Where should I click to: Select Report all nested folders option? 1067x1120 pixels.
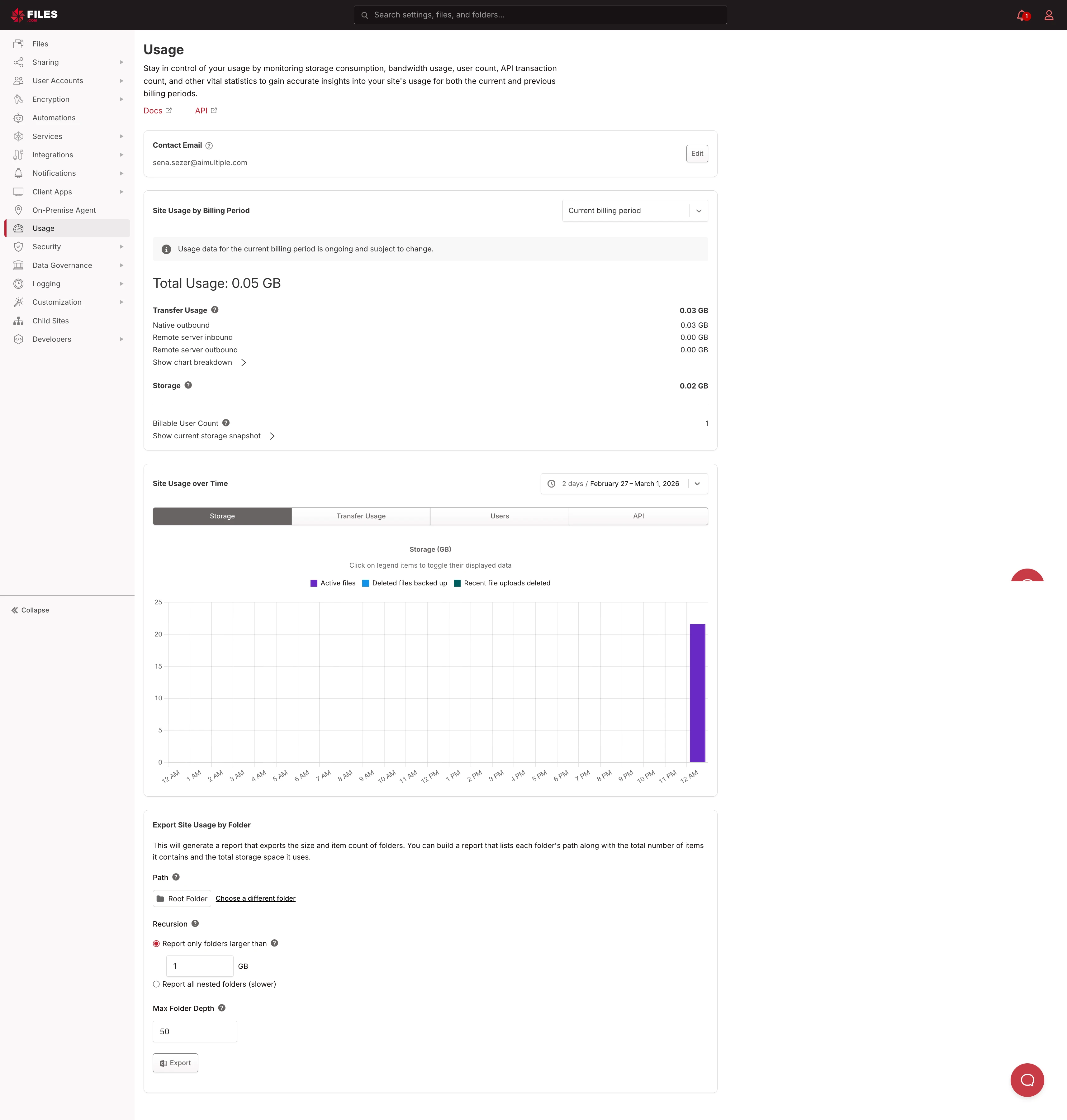156,984
